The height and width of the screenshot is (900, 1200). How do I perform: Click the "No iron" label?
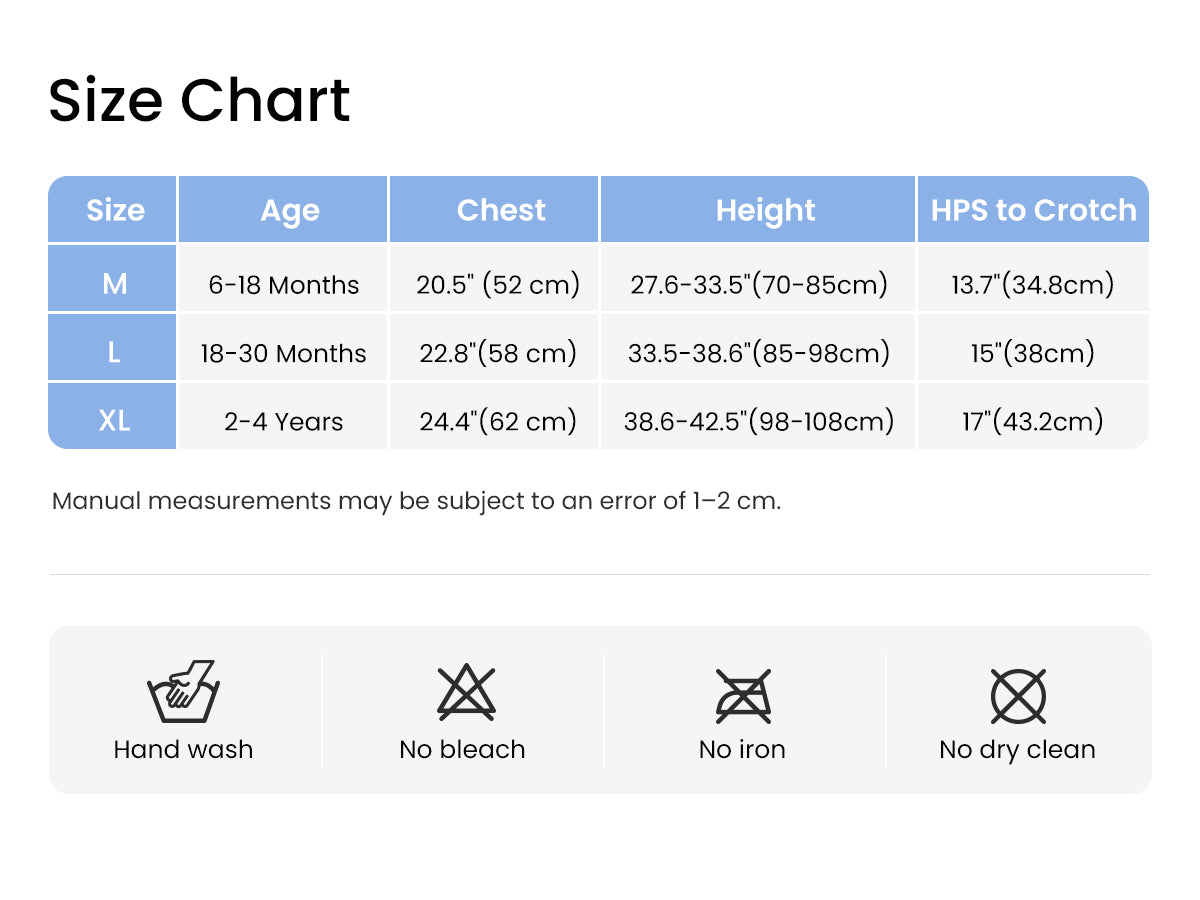(x=742, y=749)
